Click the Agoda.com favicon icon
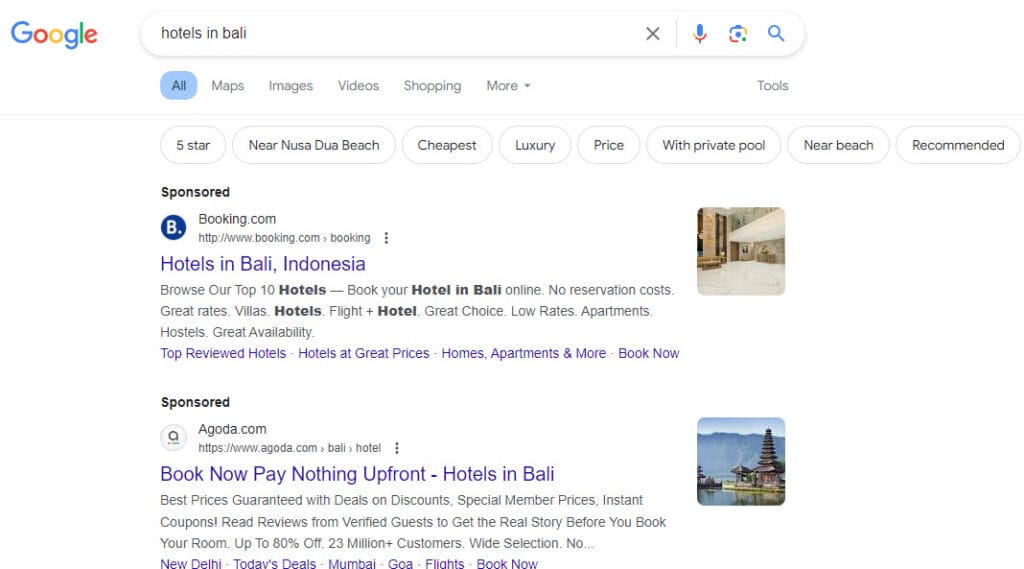 (173, 437)
